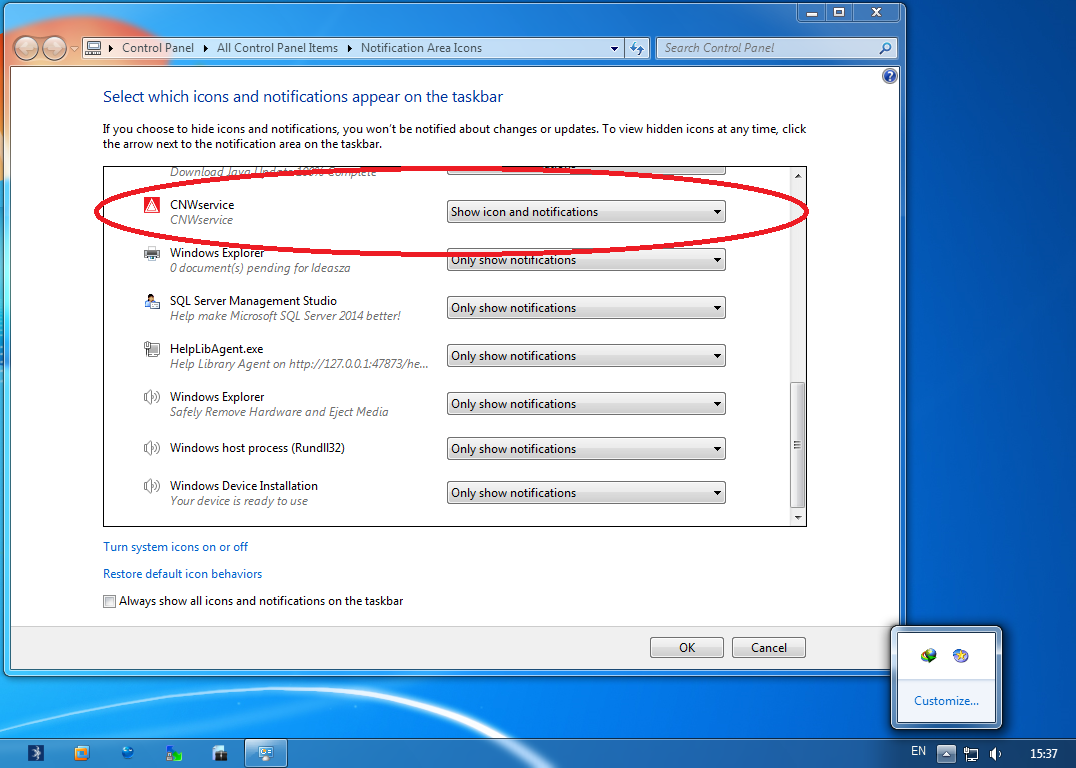
Task: Click the icon list scrollbar thumb
Action: pos(797,445)
